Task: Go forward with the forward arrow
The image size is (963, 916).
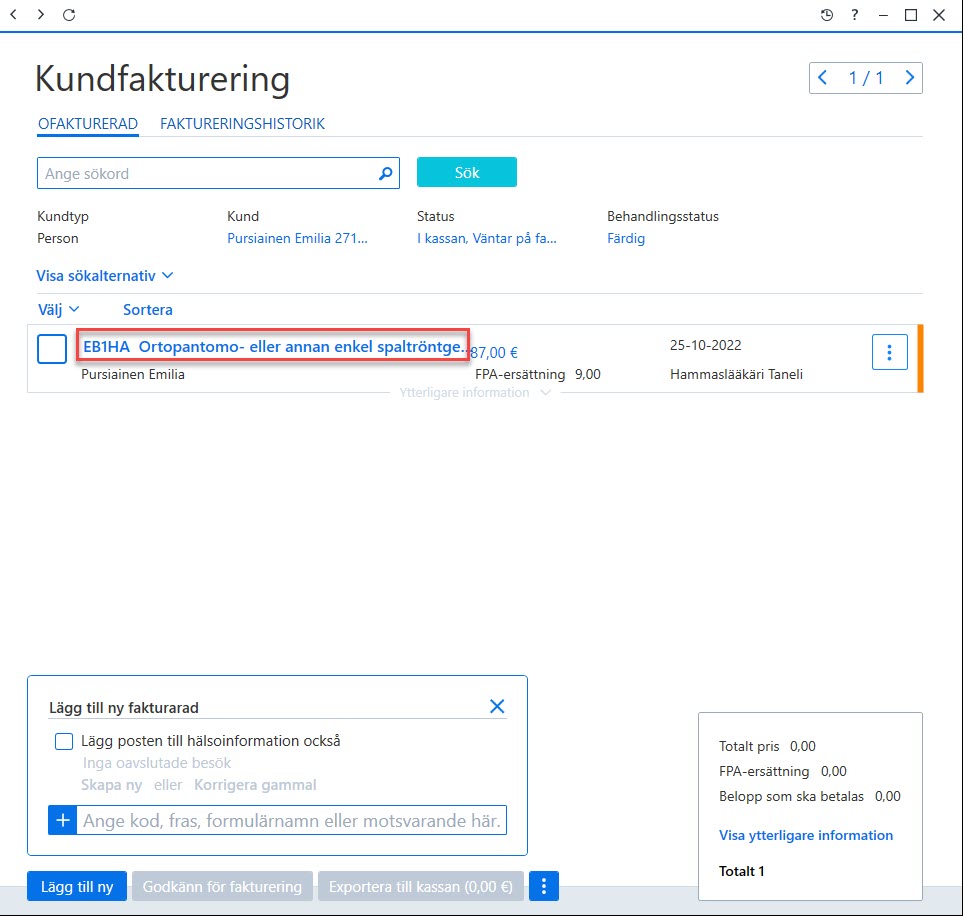Action: point(41,14)
